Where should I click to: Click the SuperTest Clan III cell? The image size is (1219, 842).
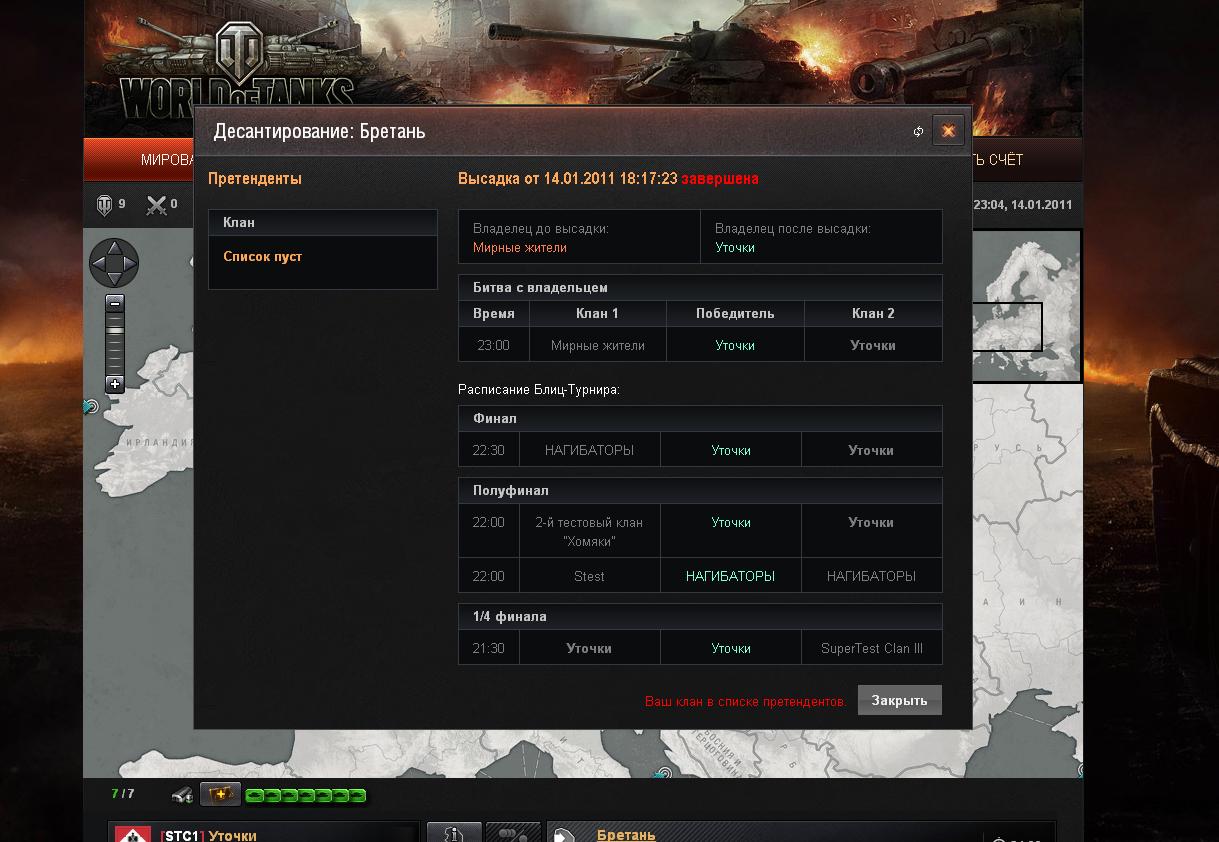tap(872, 648)
